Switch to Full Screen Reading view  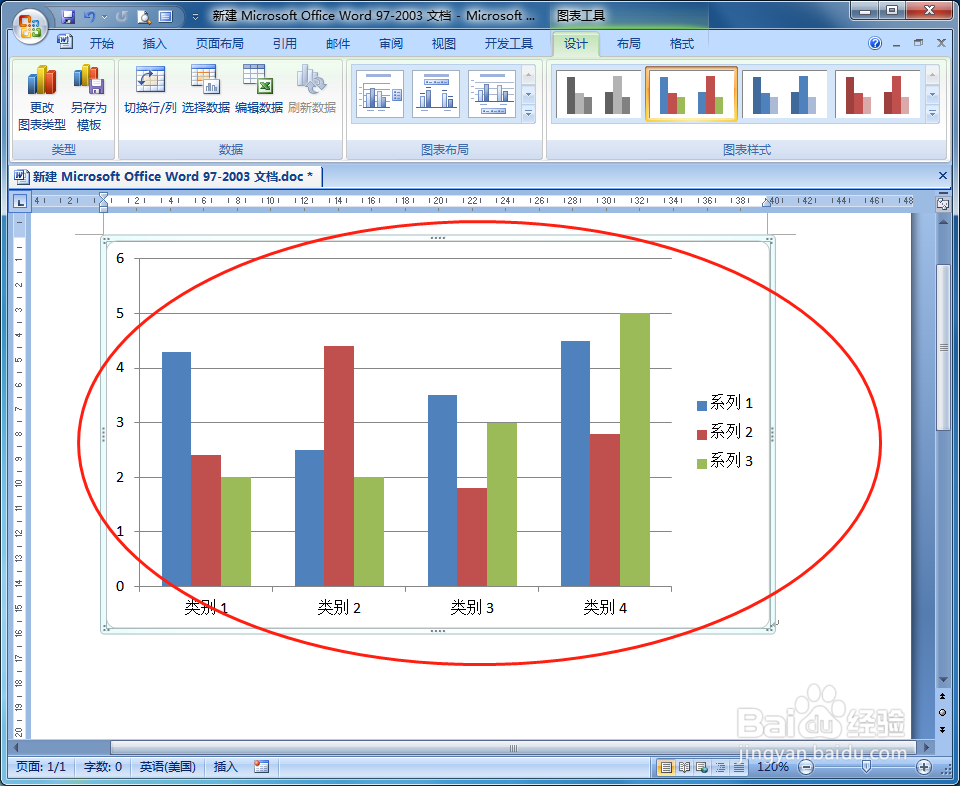(684, 766)
